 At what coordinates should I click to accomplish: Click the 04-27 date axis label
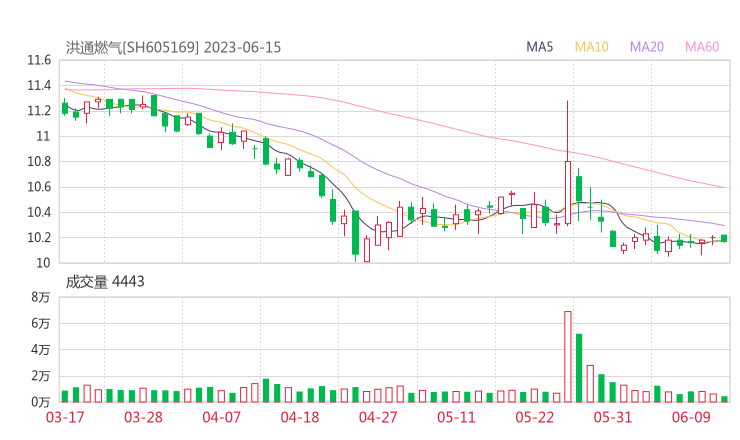click(x=378, y=417)
